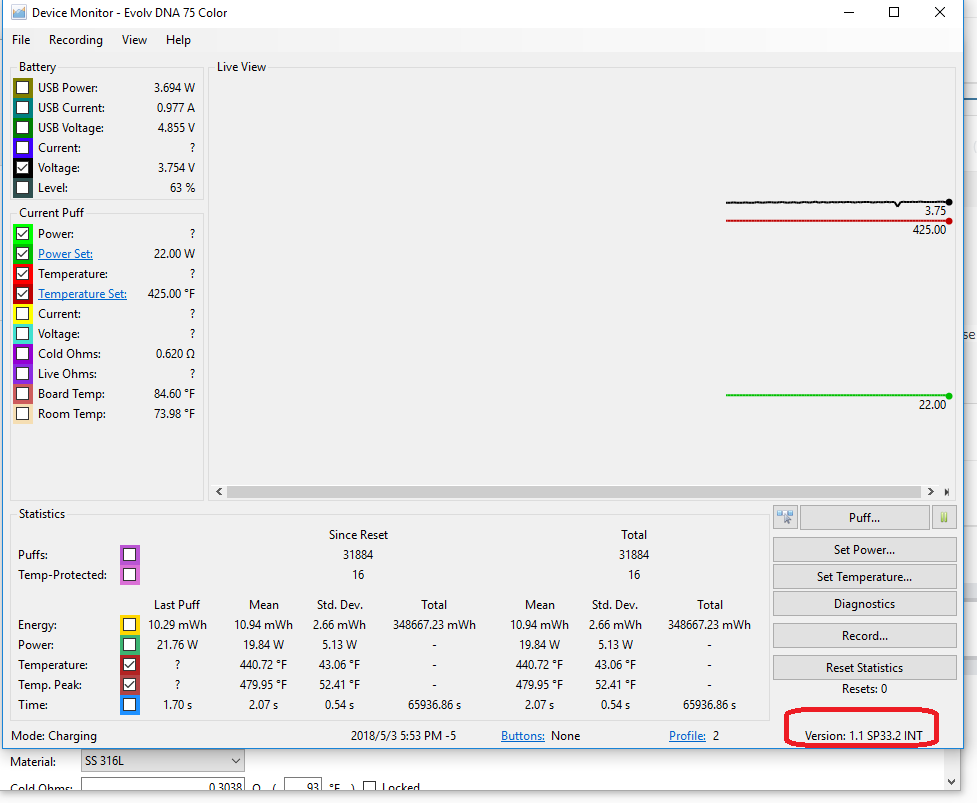The height and width of the screenshot is (803, 977).
Task: Open the Temperature Set link
Action: point(82,294)
